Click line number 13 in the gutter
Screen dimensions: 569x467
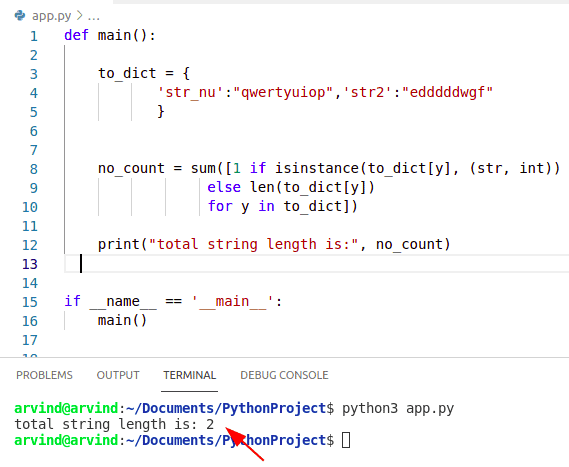click(x=30, y=264)
